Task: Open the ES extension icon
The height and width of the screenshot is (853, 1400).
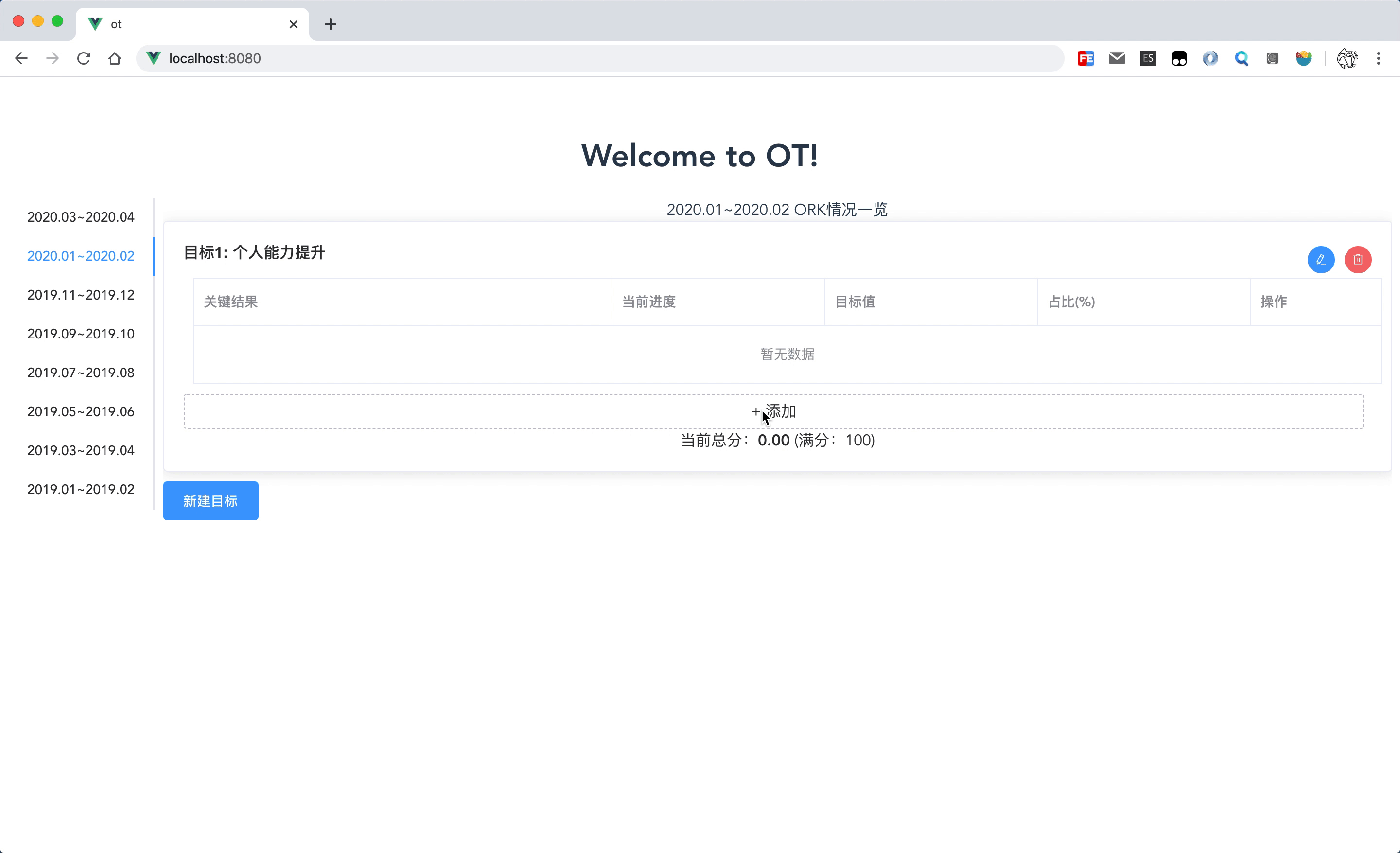Action: [1148, 58]
